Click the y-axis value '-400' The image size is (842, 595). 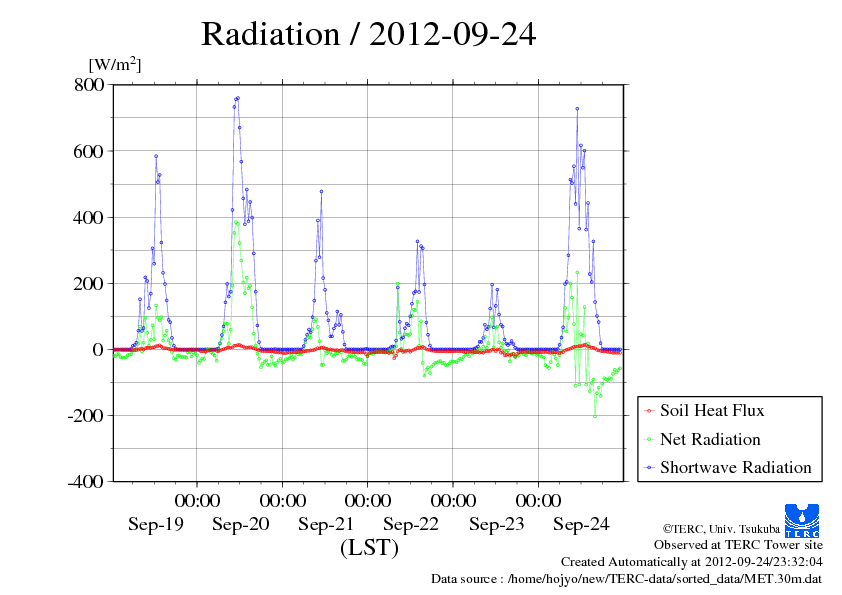[85, 481]
